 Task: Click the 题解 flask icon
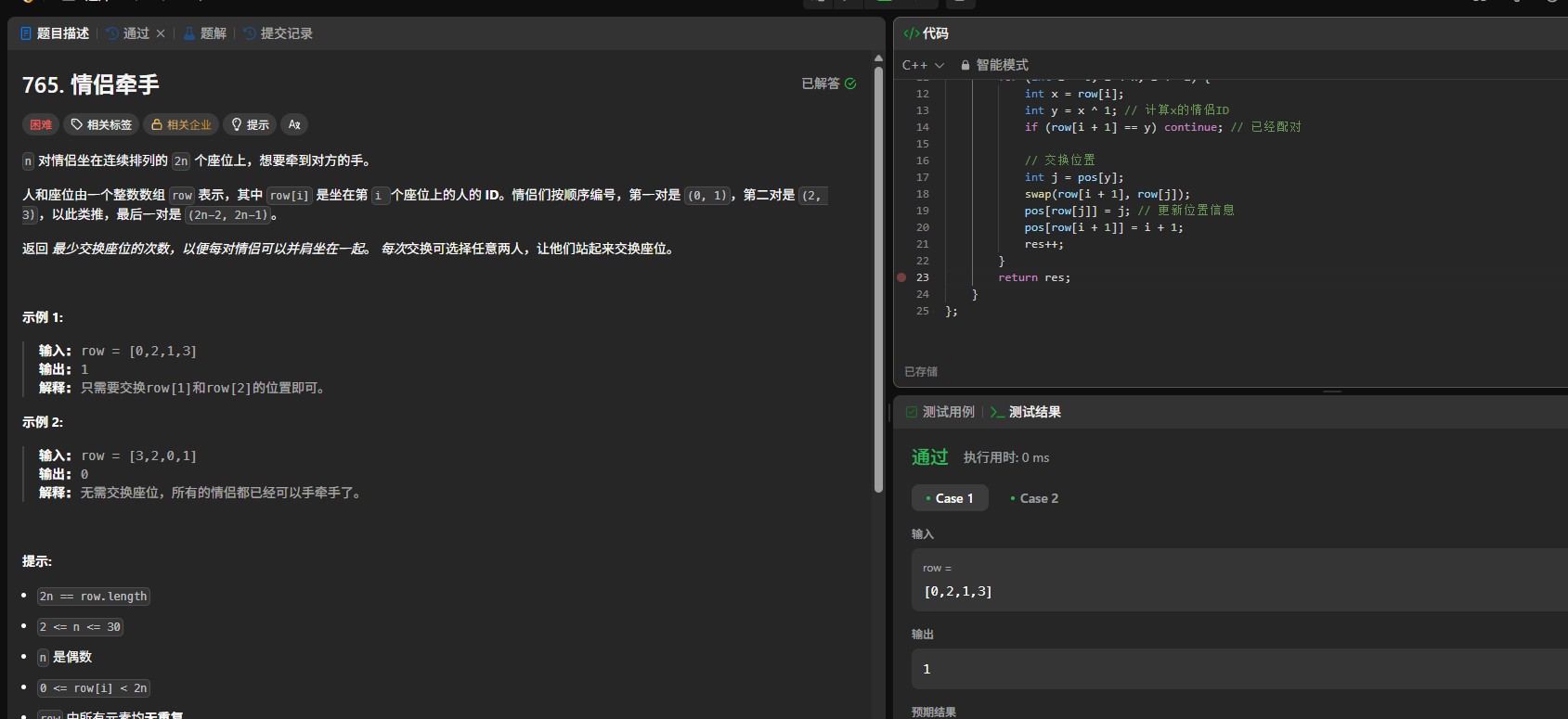pyautogui.click(x=189, y=33)
